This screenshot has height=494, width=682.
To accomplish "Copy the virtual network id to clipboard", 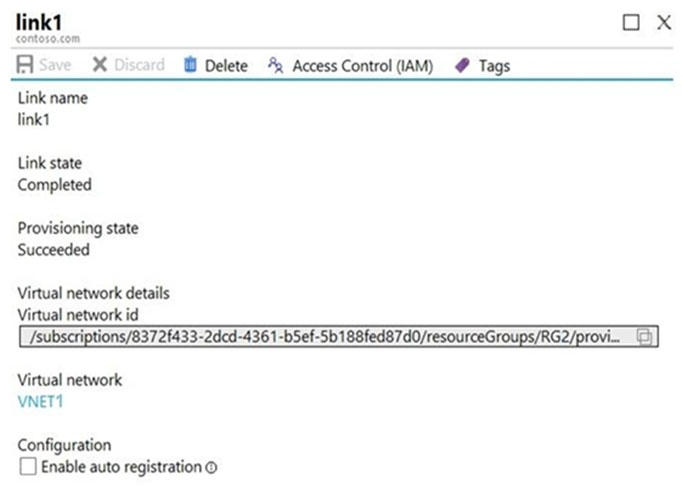I will click(x=645, y=337).
